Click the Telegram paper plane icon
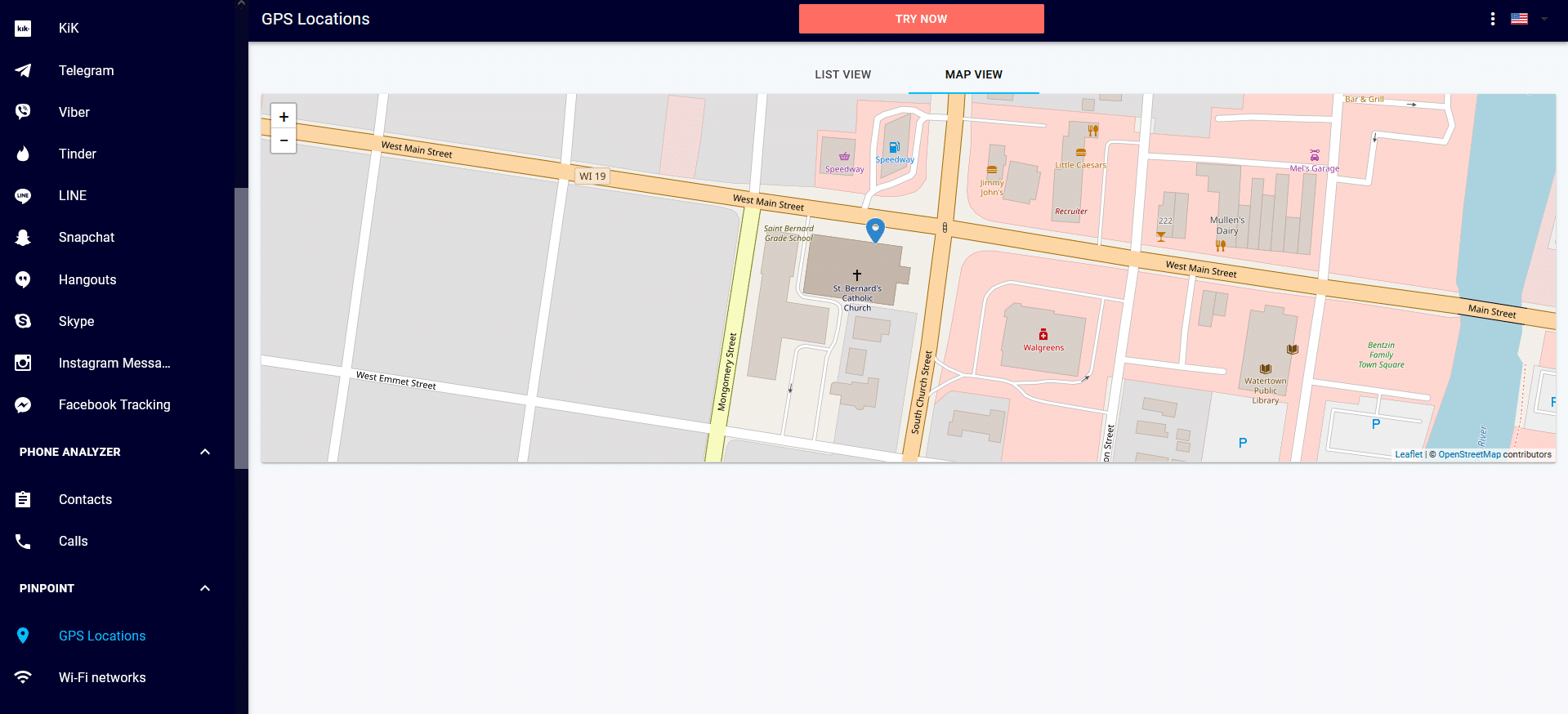Screen dimensions: 1568x714 click(x=23, y=70)
